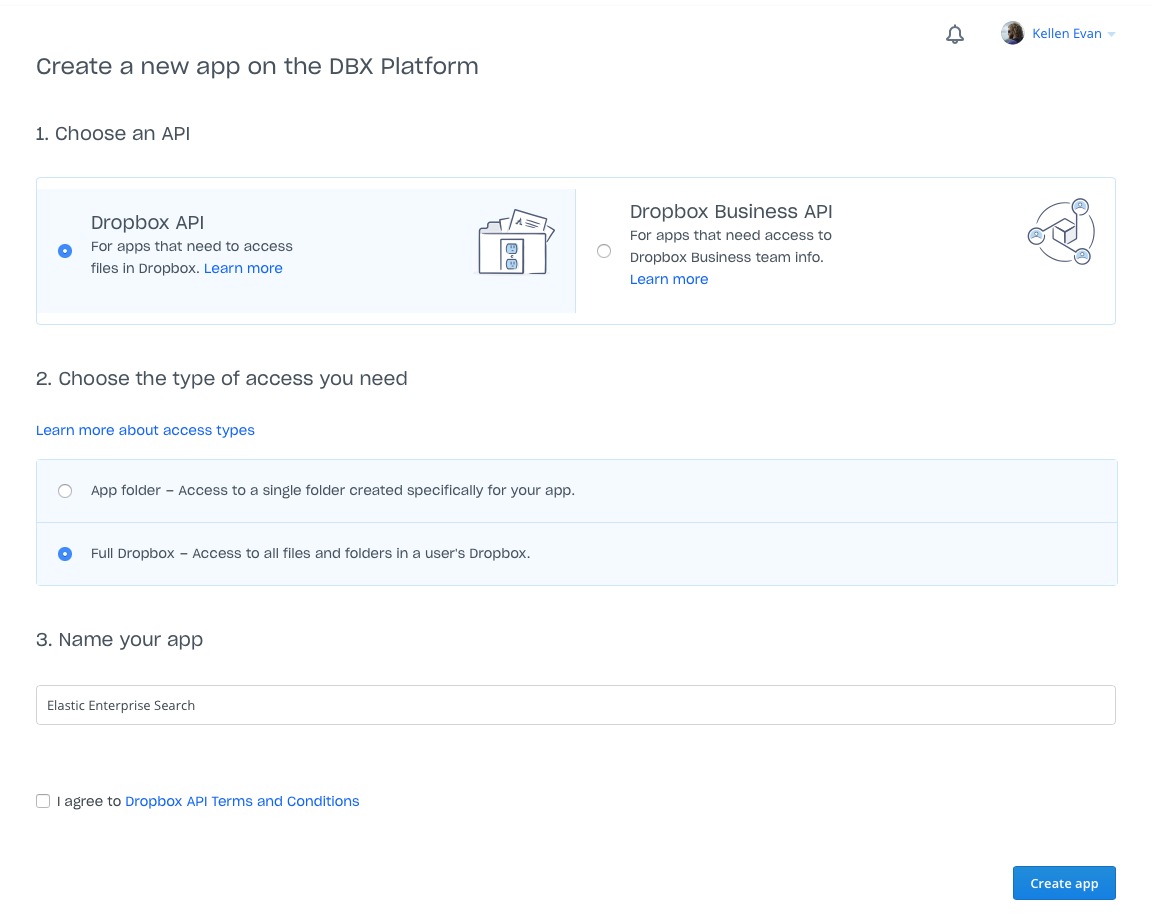Click the Dropbox Business API team illustration

click(x=1061, y=232)
